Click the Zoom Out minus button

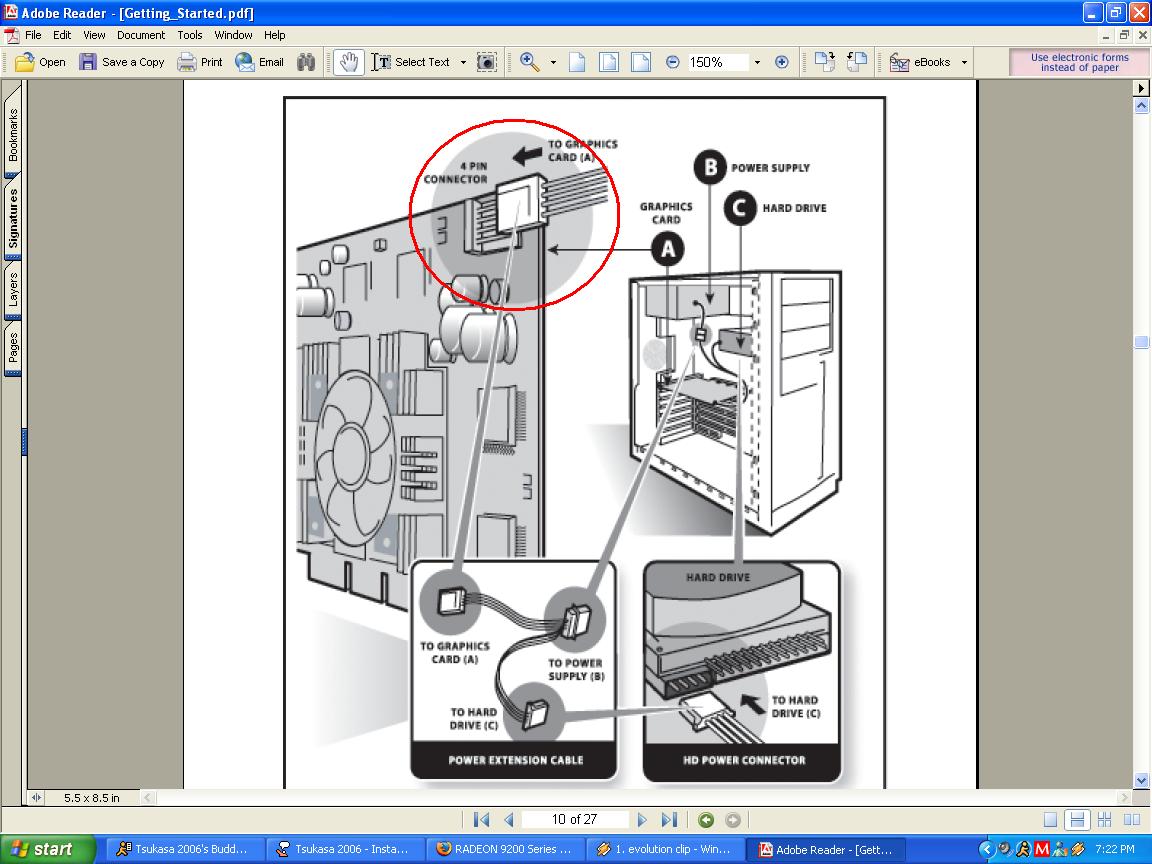(672, 62)
